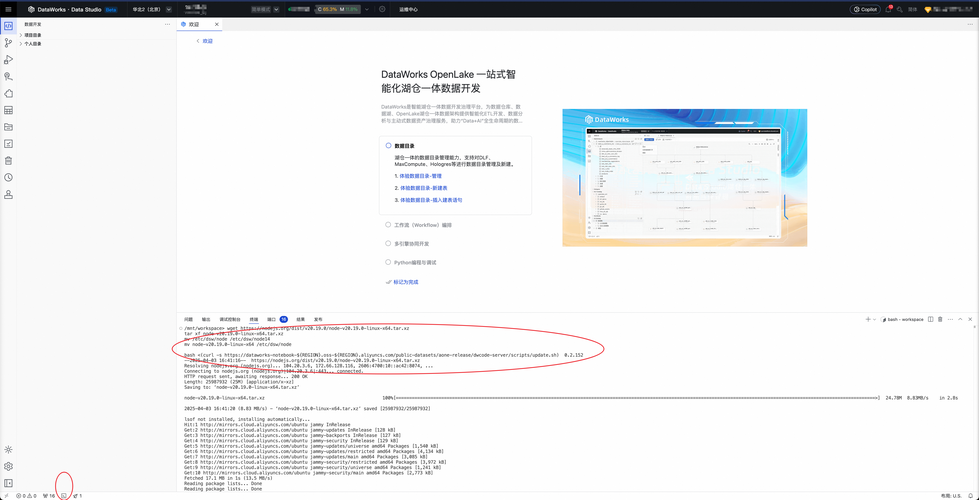Open the settings gear in sidebar
Screen dimensions: 979x500
[9, 466]
